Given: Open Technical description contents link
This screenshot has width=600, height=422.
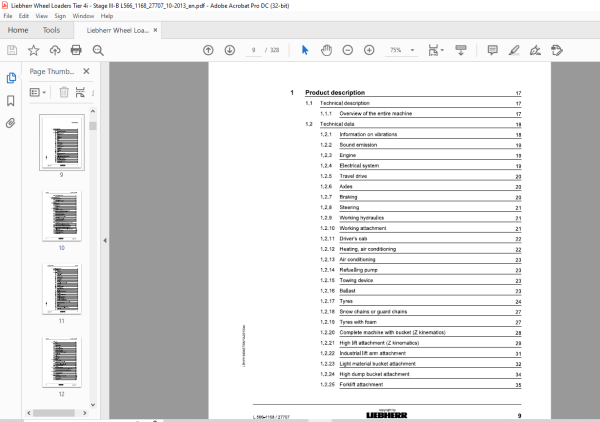Looking at the screenshot, I should coord(345,103).
